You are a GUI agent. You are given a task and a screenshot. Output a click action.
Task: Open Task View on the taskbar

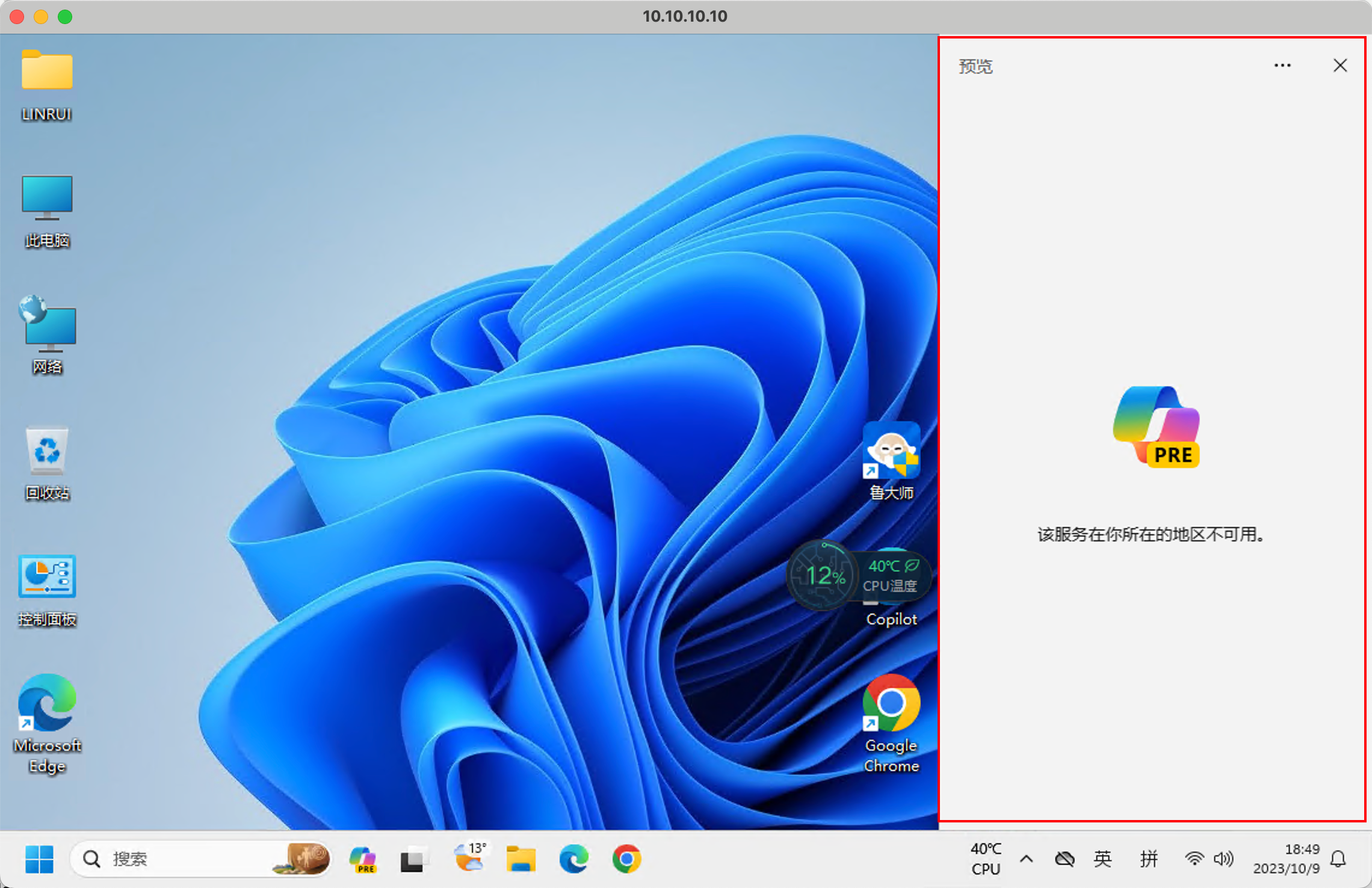413,859
